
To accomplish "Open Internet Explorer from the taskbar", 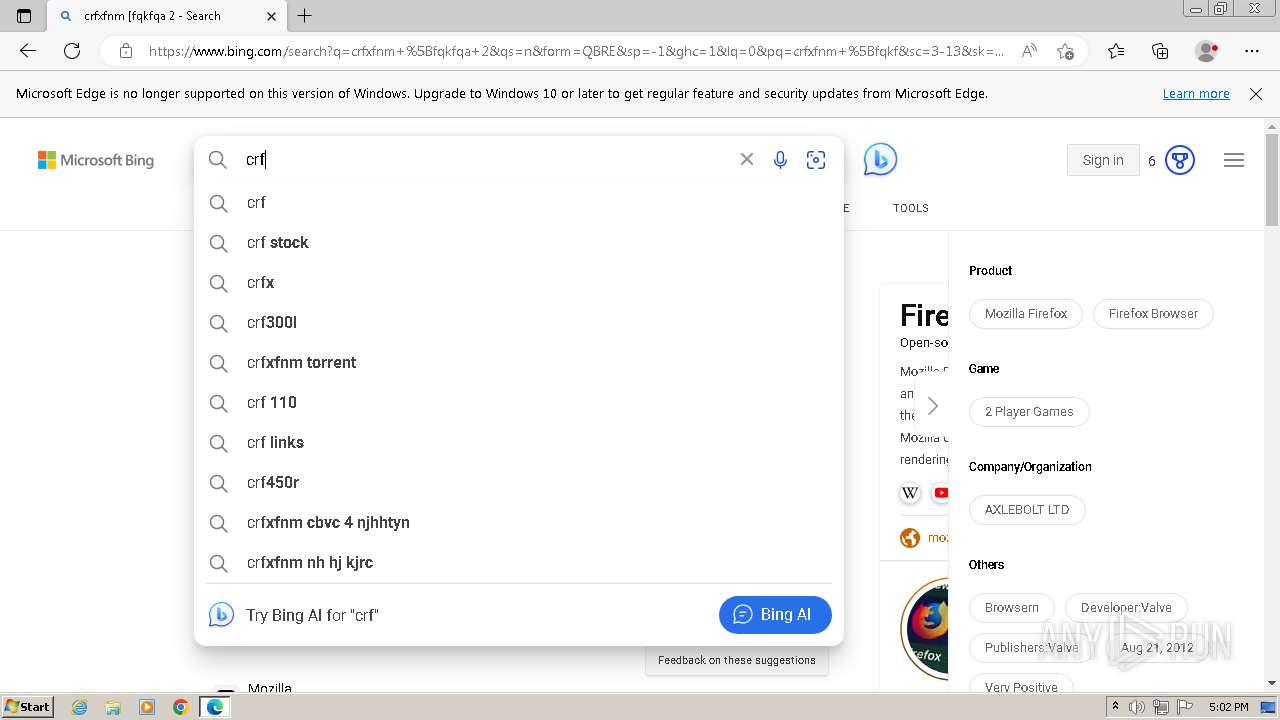I will pos(80,707).
